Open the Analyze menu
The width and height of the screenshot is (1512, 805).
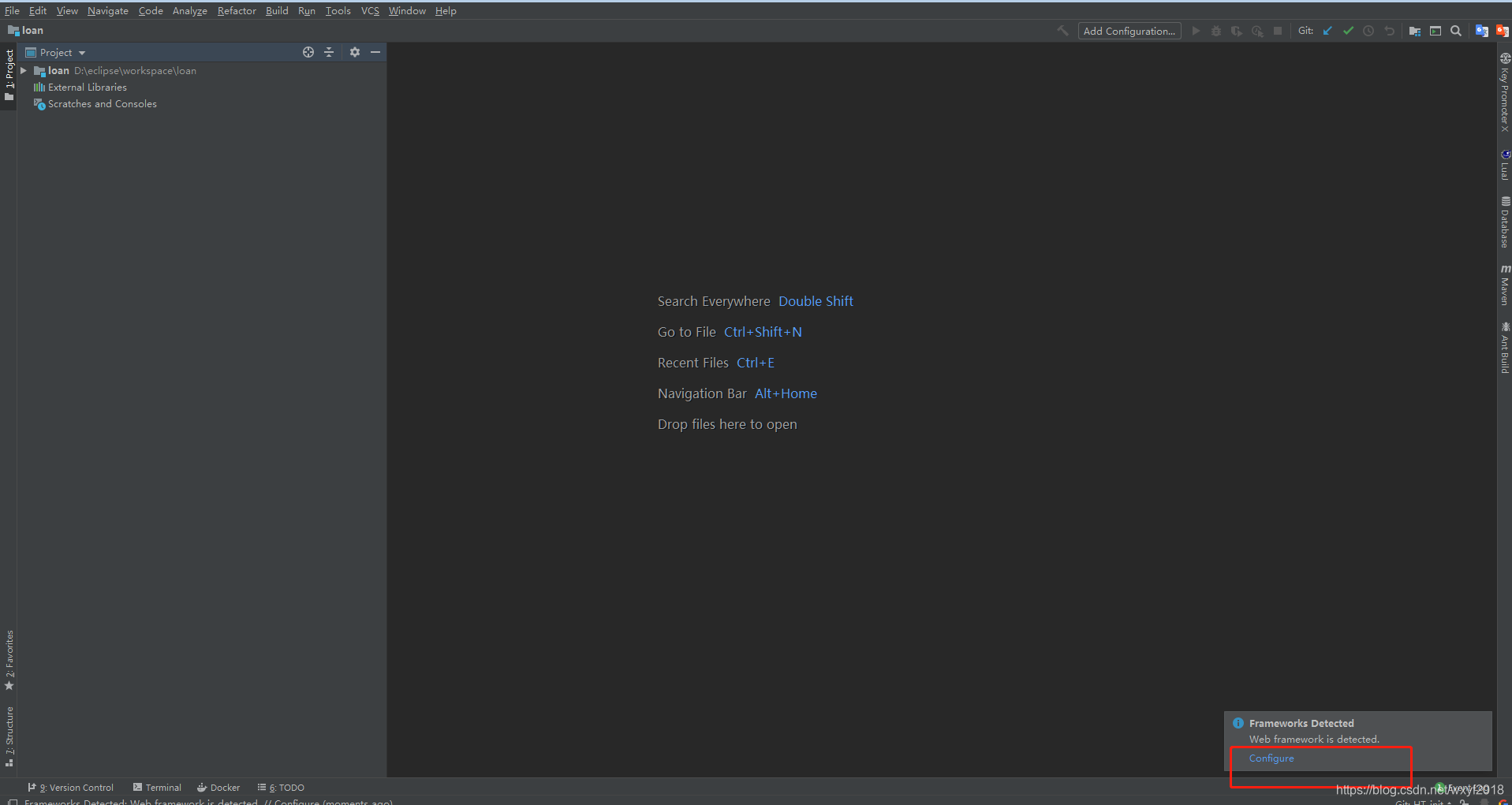[x=190, y=10]
